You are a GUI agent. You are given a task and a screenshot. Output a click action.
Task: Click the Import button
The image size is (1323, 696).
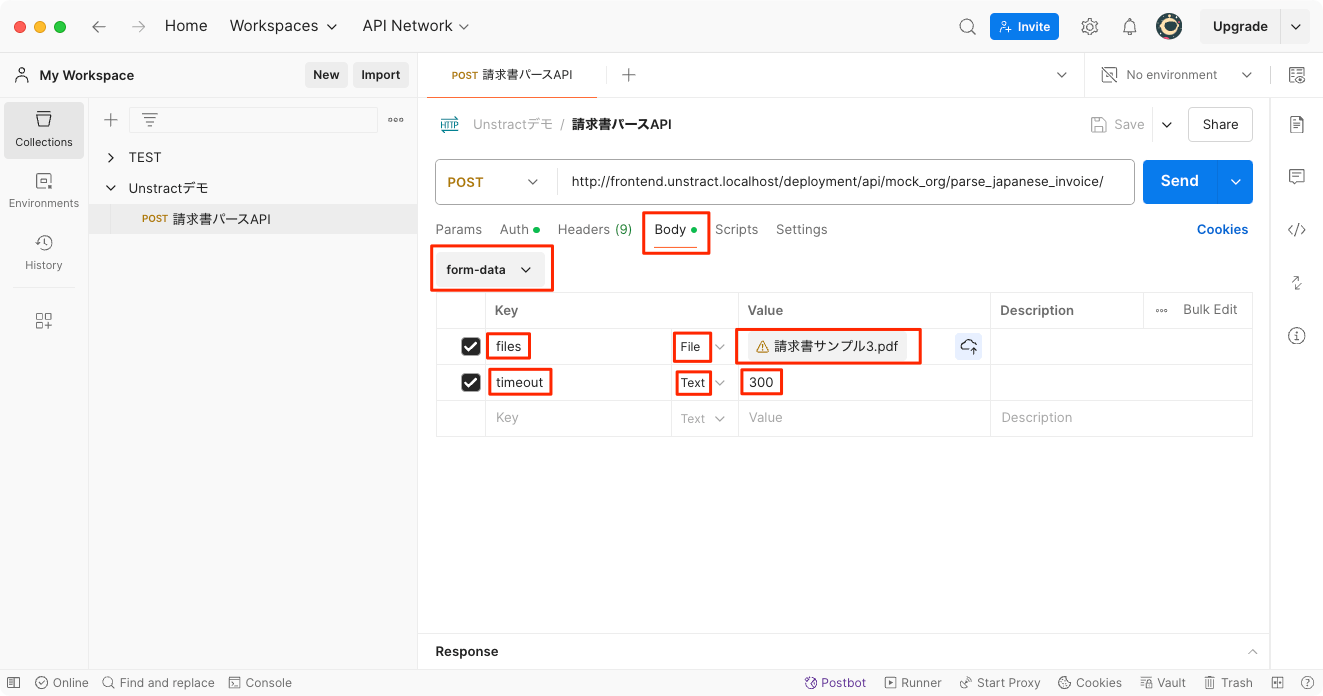pos(381,75)
